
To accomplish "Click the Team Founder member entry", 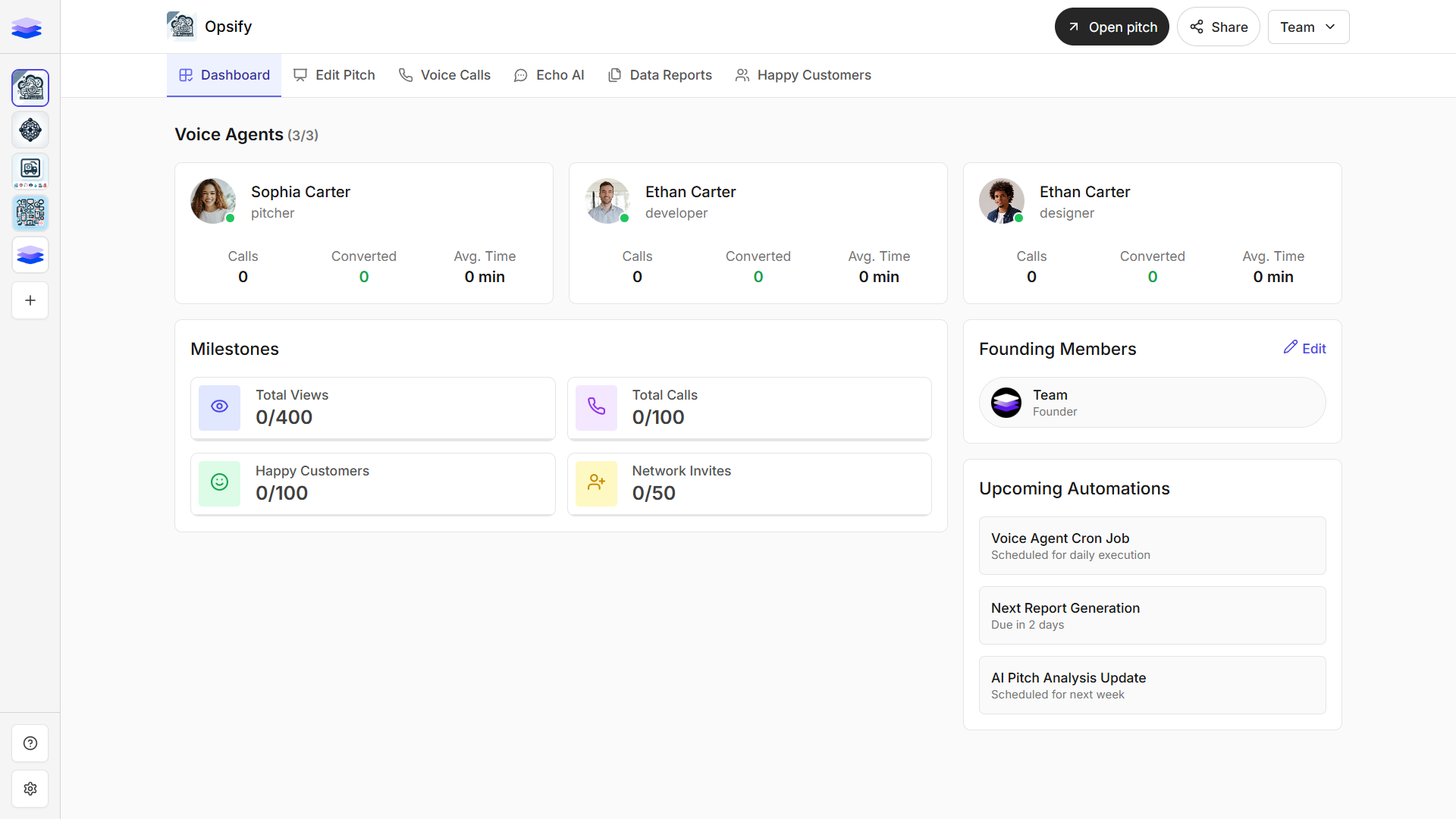I will [x=1152, y=403].
